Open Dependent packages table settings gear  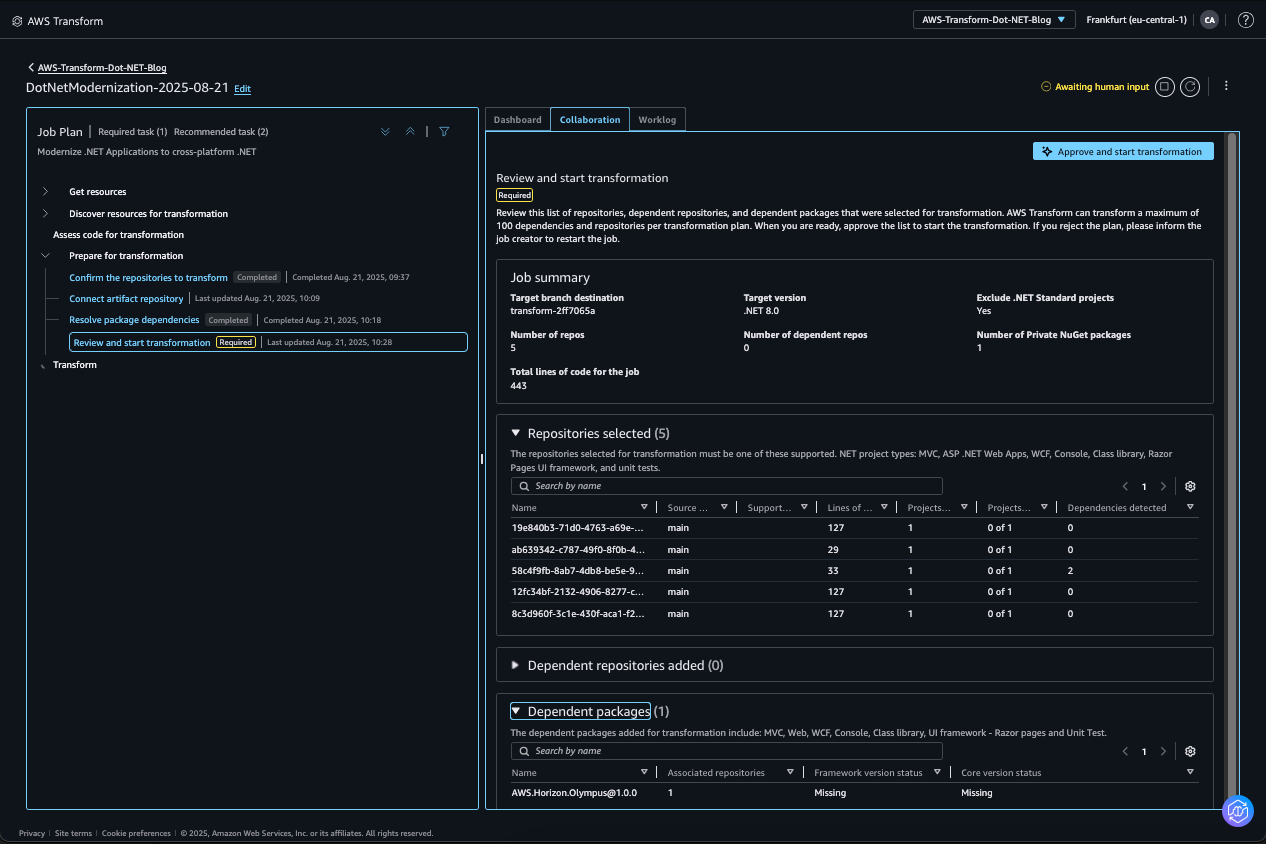click(1189, 751)
